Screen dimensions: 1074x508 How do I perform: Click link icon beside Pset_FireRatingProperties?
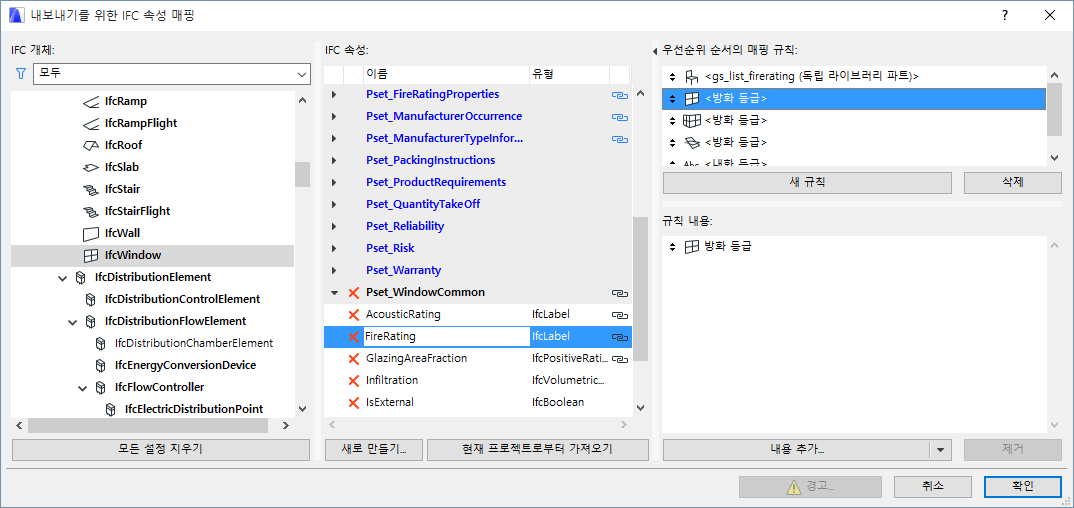620,95
